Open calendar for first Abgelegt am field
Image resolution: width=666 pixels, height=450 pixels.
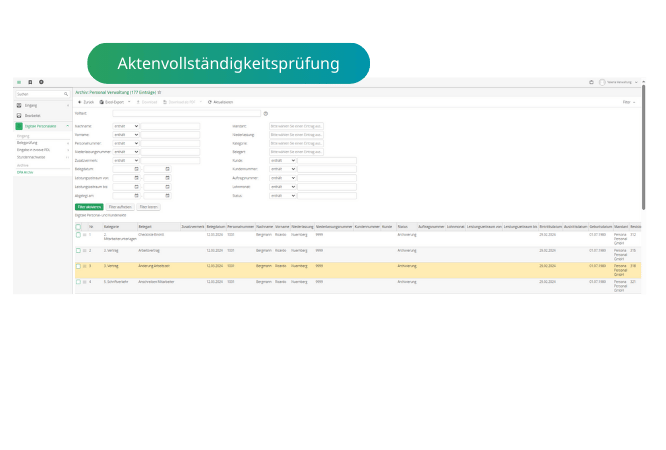[136, 196]
